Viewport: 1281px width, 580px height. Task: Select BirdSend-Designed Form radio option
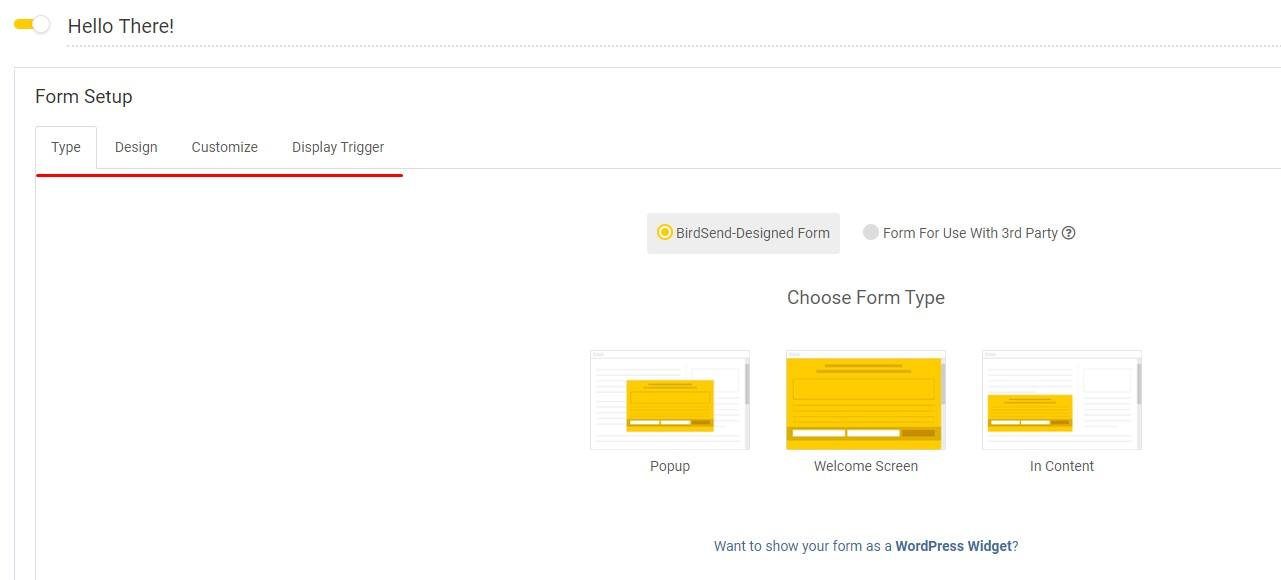(743, 233)
